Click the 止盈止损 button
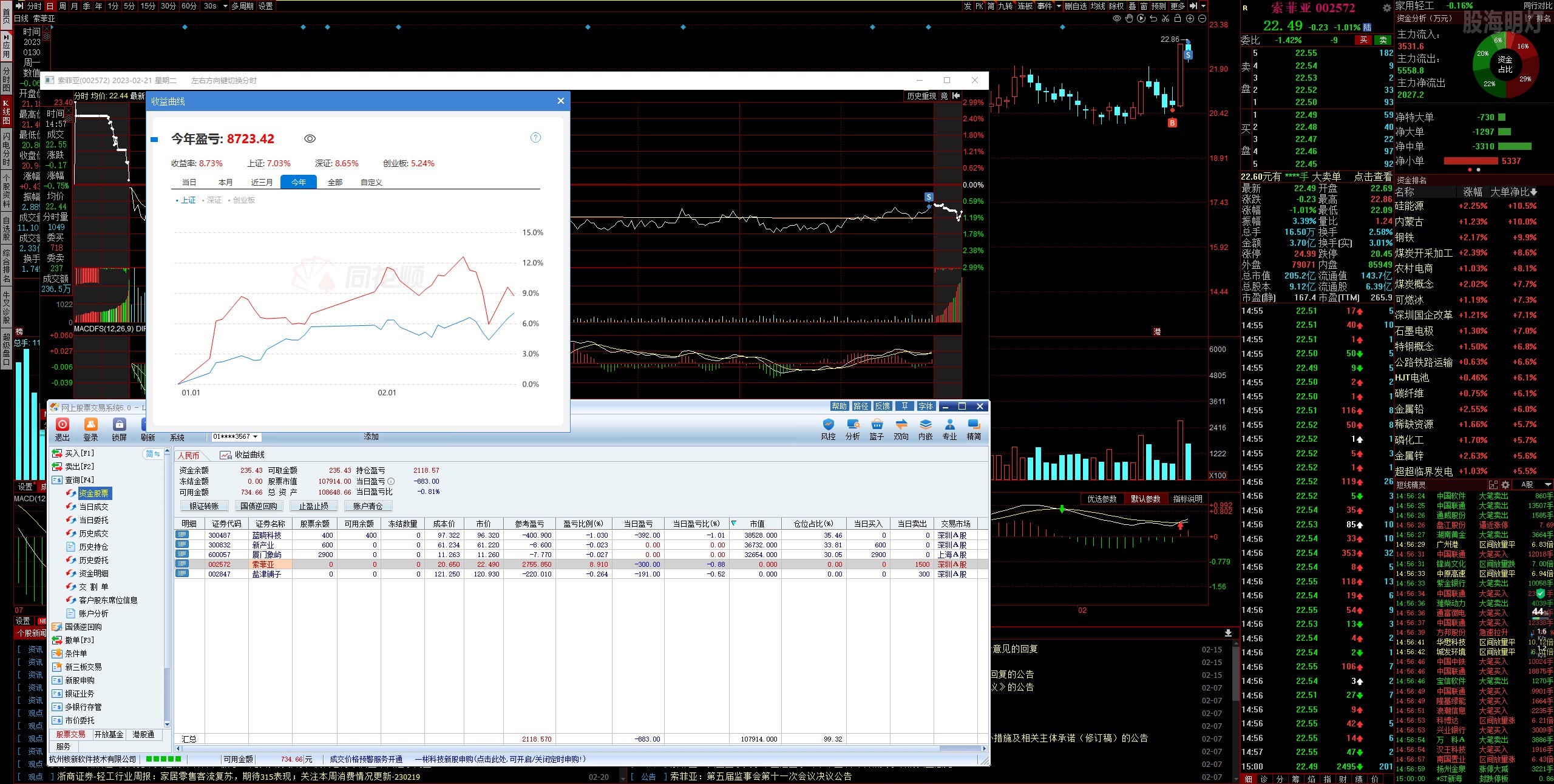This screenshot has height=784, width=1554. [x=313, y=506]
